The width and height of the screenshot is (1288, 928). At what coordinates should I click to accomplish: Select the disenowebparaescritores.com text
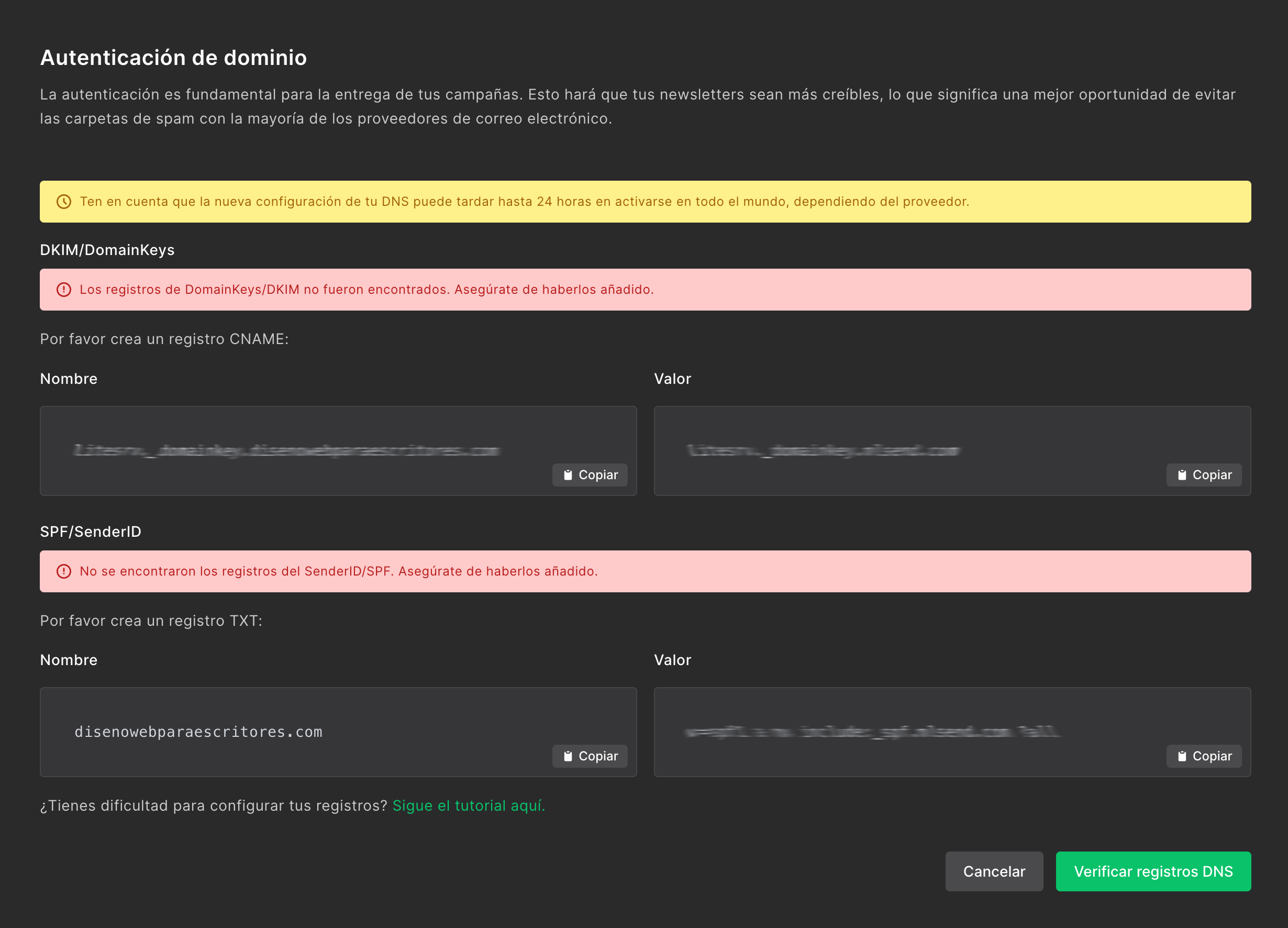198,732
